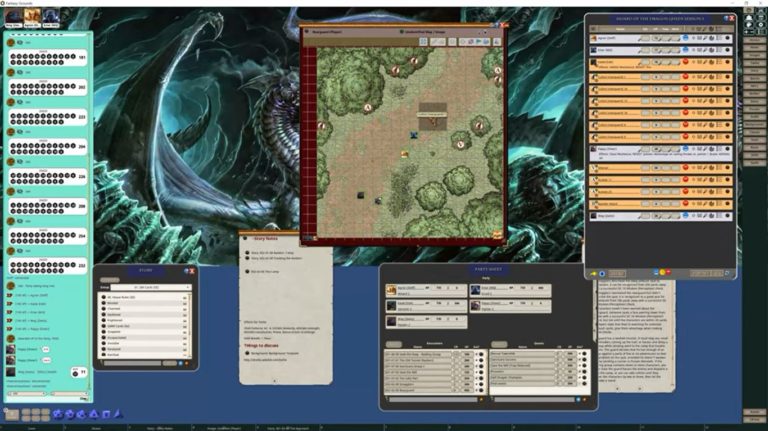Screen dimensions: 768x431
Task: Click the last icon in map toolbar
Action: click(497, 42)
